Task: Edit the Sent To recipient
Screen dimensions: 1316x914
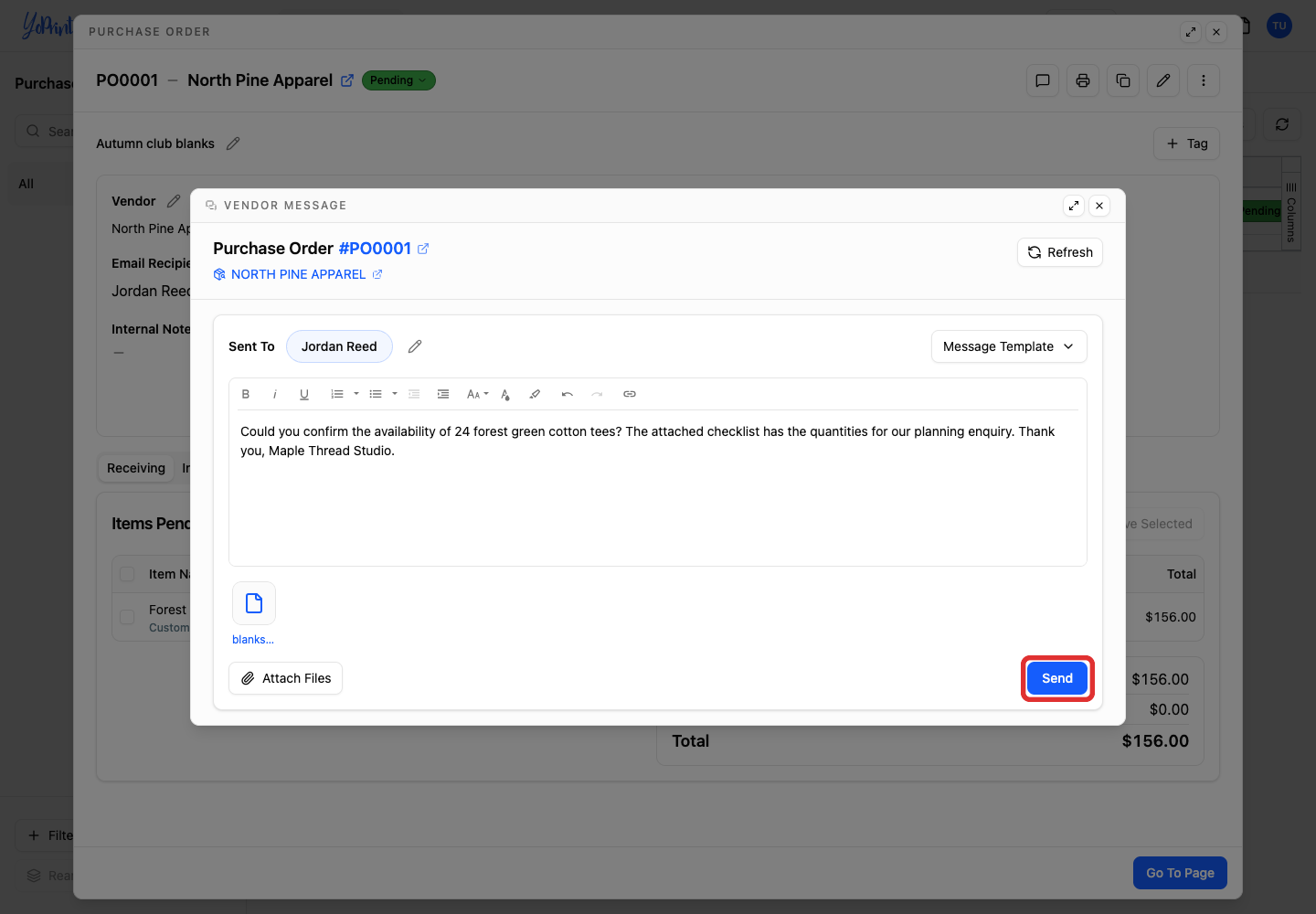Action: [415, 346]
